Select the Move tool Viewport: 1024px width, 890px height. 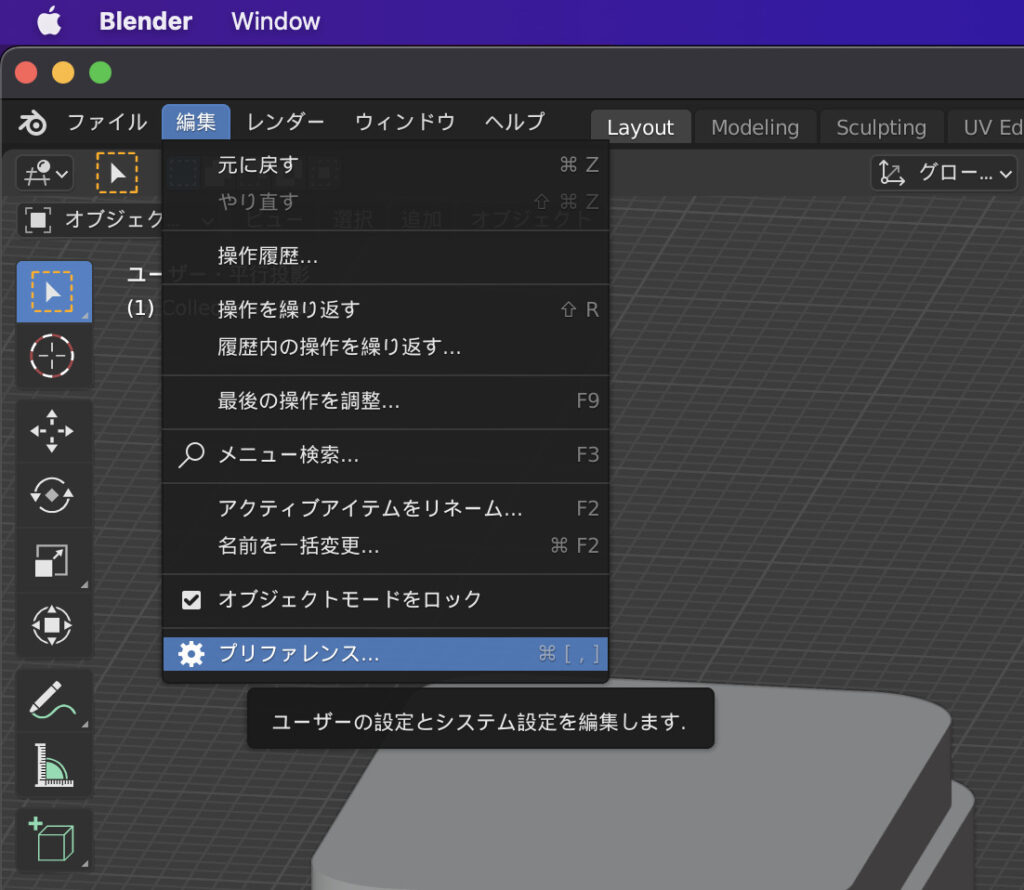(53, 432)
